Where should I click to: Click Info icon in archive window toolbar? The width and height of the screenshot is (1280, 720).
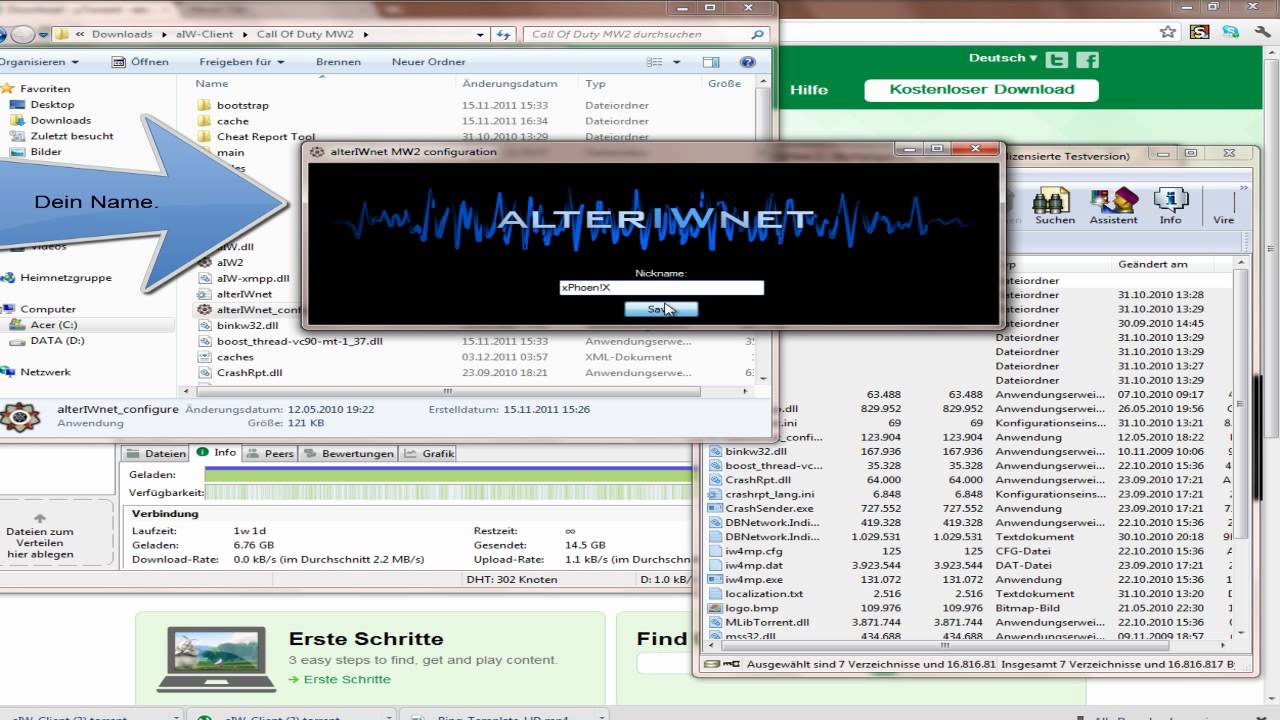(x=1171, y=206)
